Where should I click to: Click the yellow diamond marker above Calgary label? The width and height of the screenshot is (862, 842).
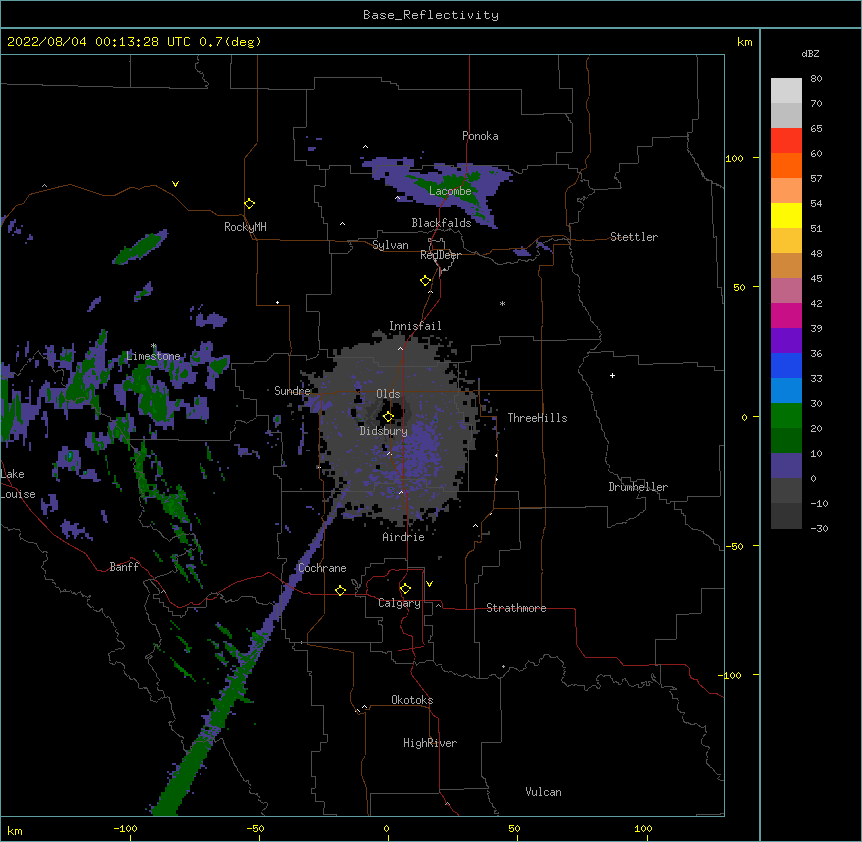point(405,589)
